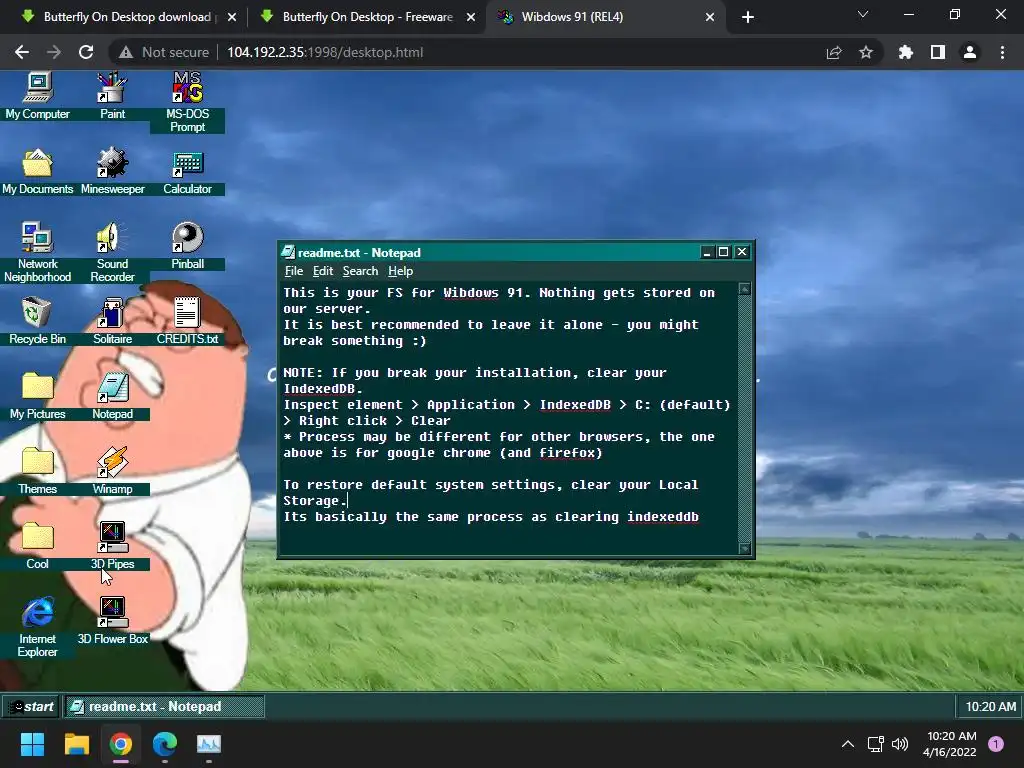
Task: Open the Recycle Bin icon
Action: point(37,321)
